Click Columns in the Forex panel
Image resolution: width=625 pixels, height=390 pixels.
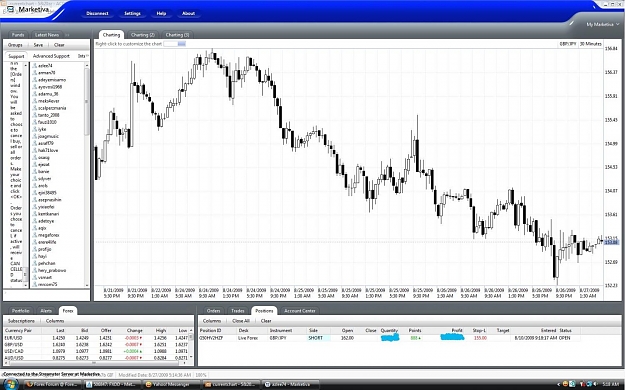click(55, 321)
